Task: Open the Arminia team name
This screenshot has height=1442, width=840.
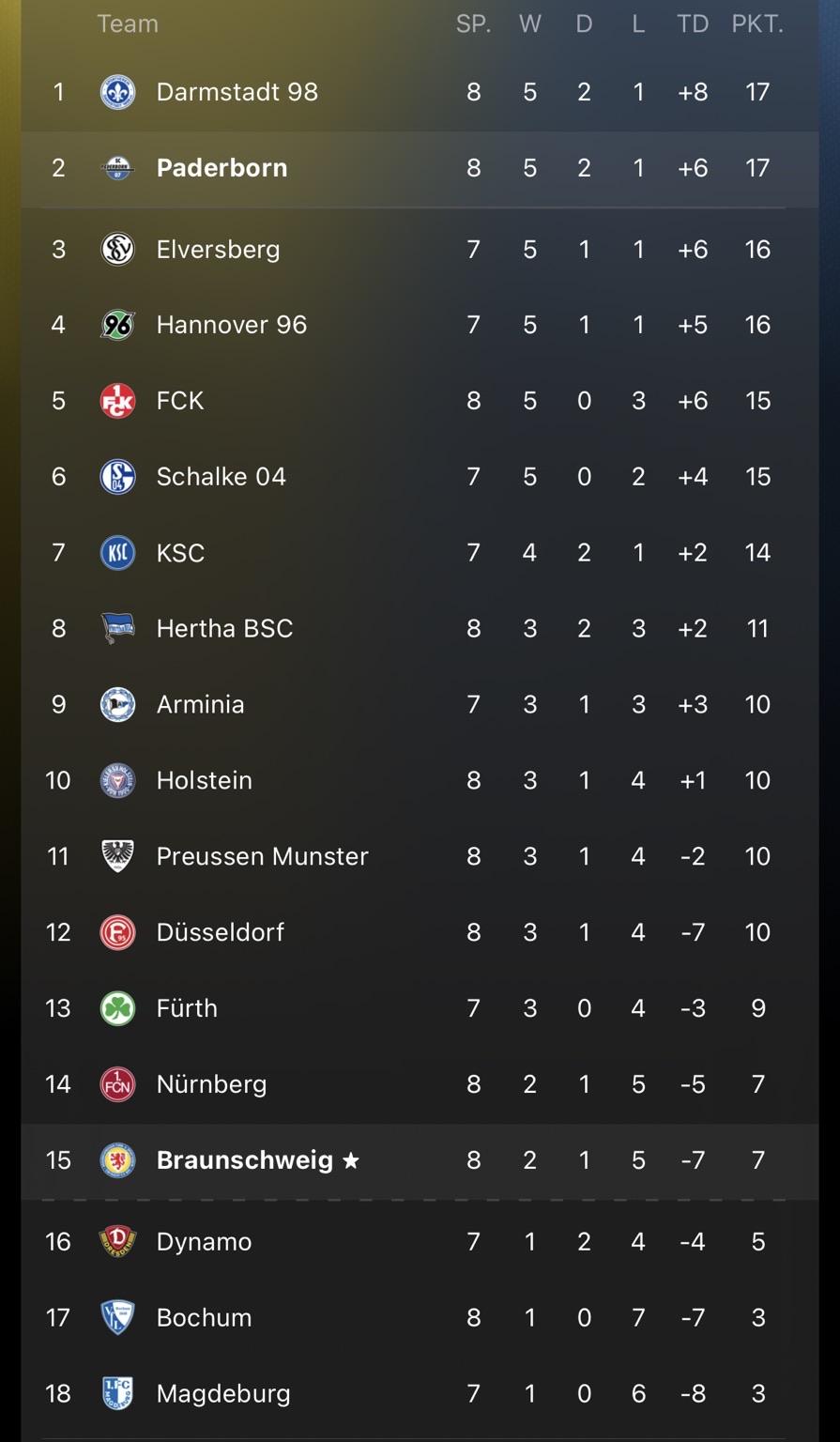Action: point(200,705)
